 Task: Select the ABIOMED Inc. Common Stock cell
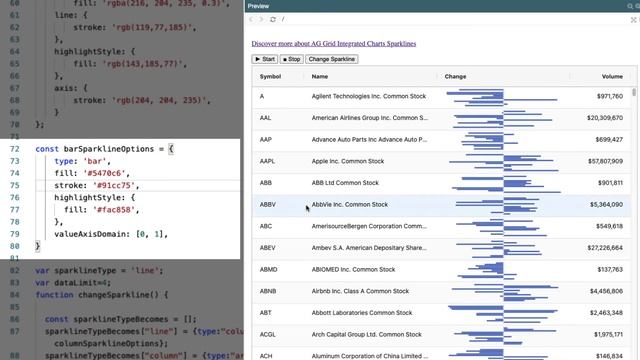pos(353,269)
